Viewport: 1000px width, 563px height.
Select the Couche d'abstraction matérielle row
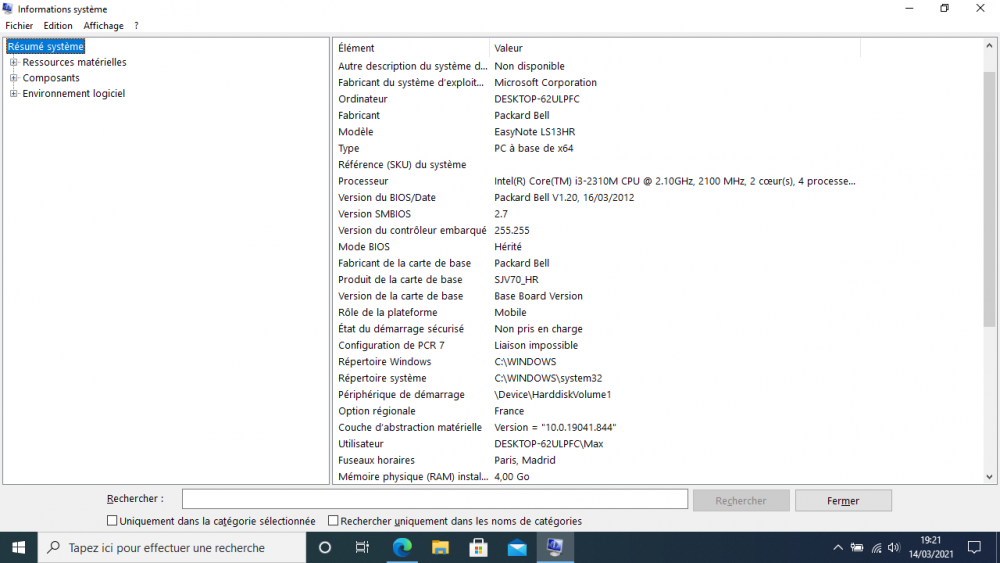[596, 428]
